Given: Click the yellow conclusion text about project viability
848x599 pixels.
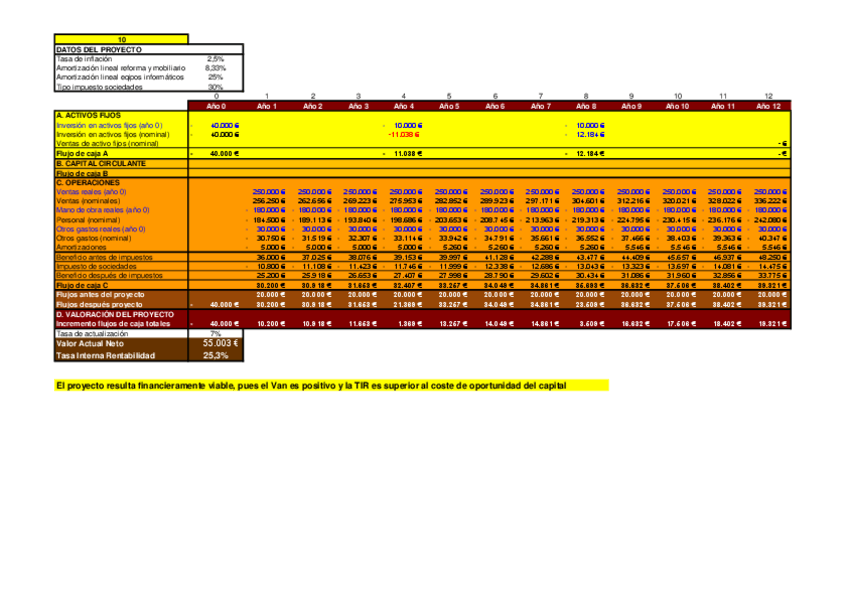Looking at the screenshot, I should coord(331,385).
